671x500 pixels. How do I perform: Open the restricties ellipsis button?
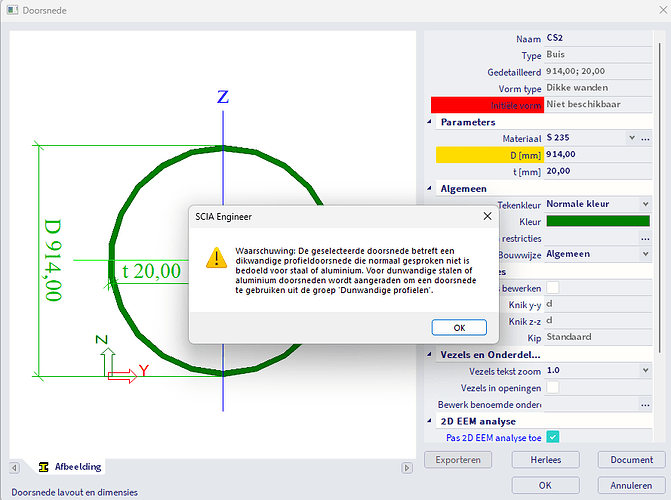(645, 239)
